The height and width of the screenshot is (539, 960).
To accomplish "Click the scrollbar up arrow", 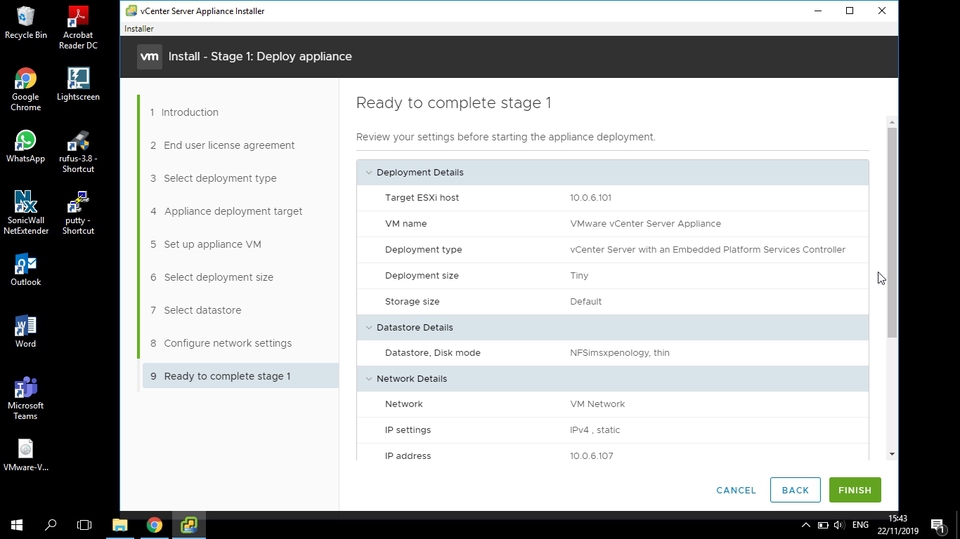I will tap(892, 122).
